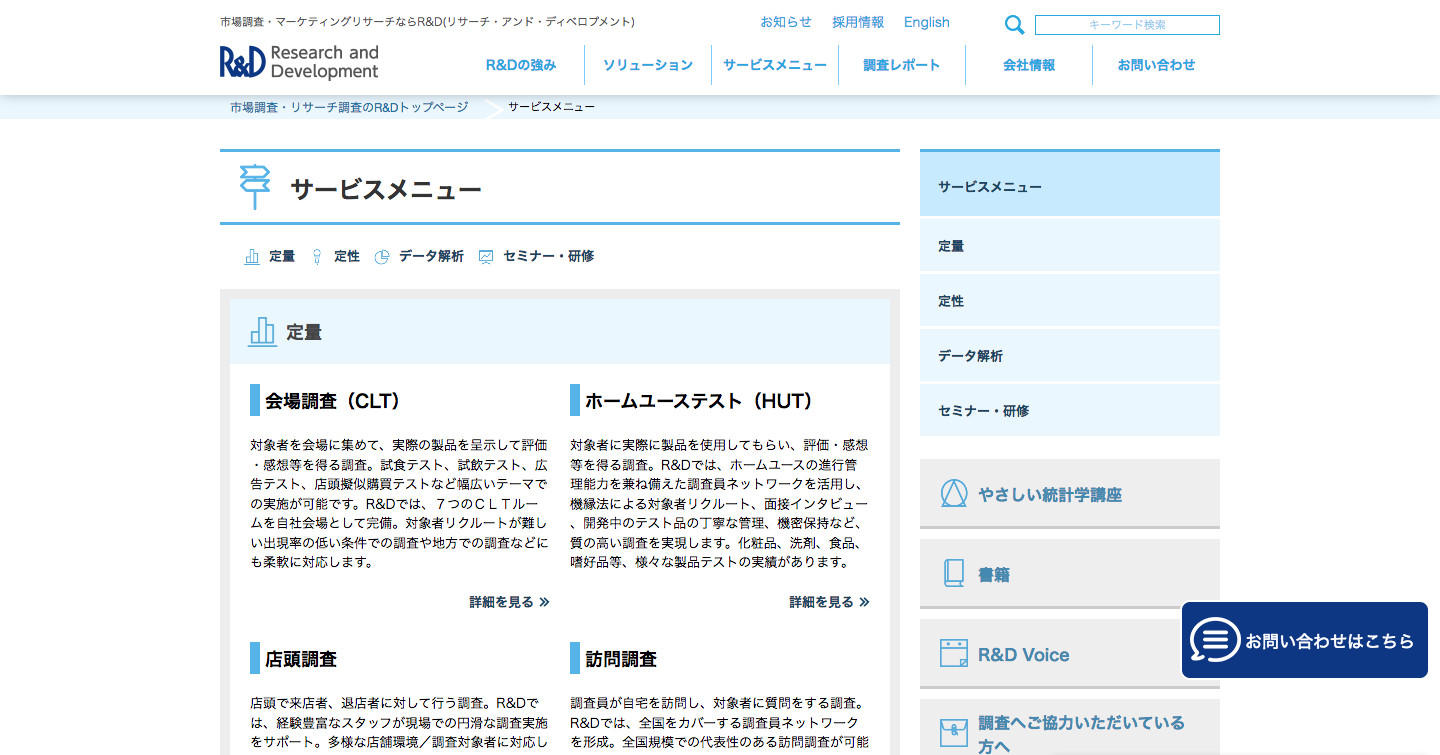Open the ソリューション navigation menu
1440x755 pixels.
pos(647,65)
